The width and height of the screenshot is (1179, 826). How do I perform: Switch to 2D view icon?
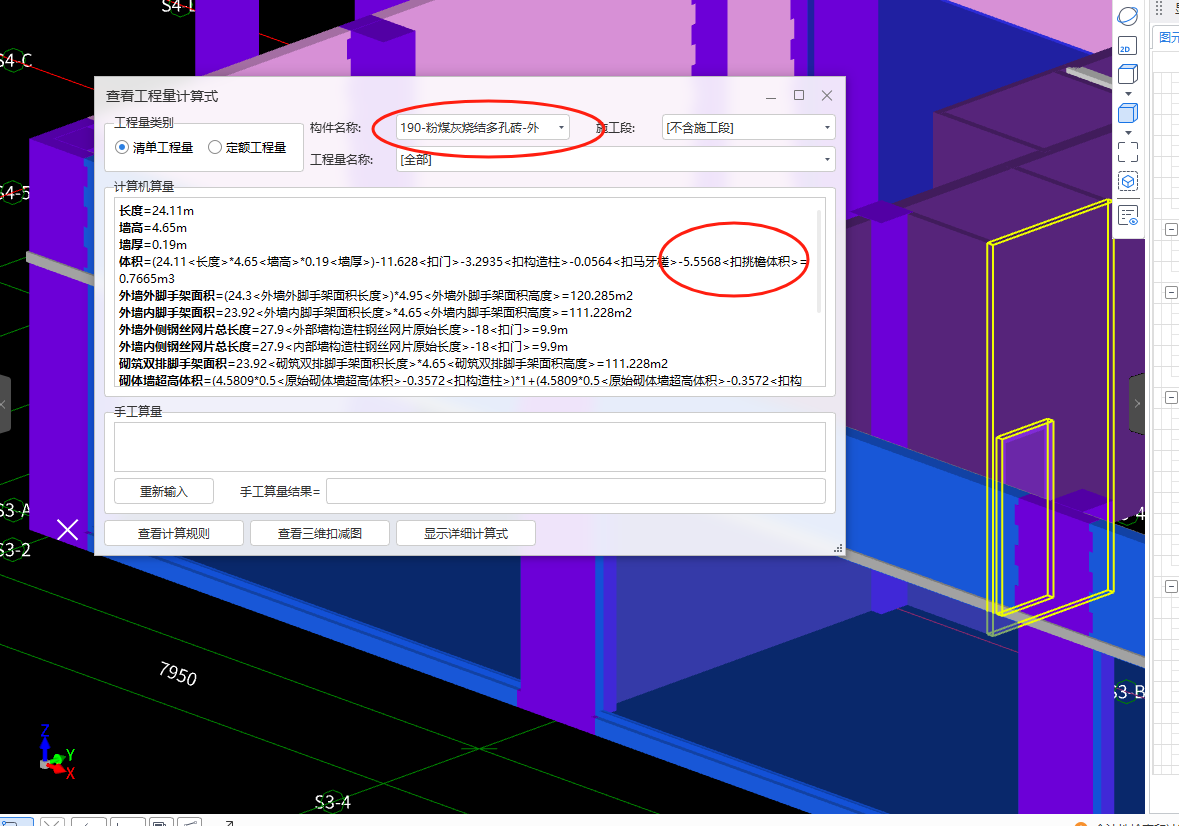(x=1127, y=46)
